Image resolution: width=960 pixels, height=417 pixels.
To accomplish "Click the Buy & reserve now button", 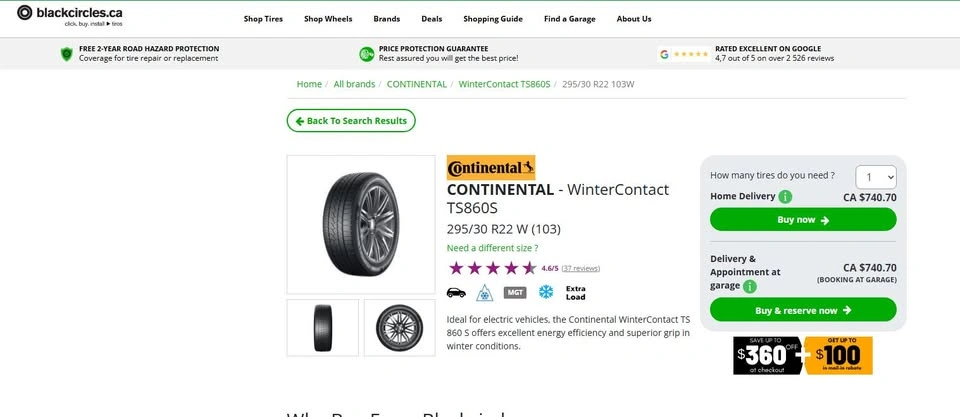I will 802,310.
